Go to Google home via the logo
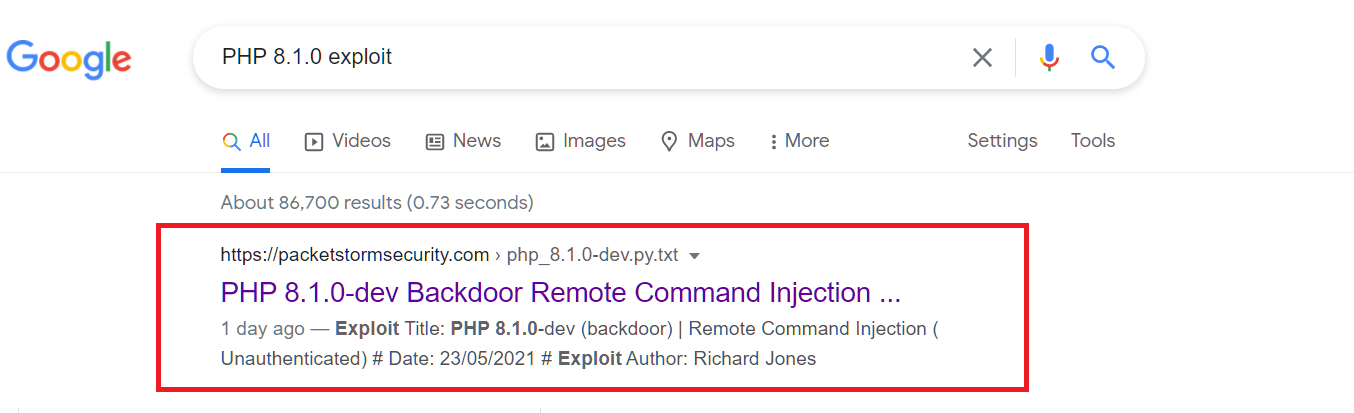Viewport: 1354px width, 413px height. pyautogui.click(x=69, y=59)
